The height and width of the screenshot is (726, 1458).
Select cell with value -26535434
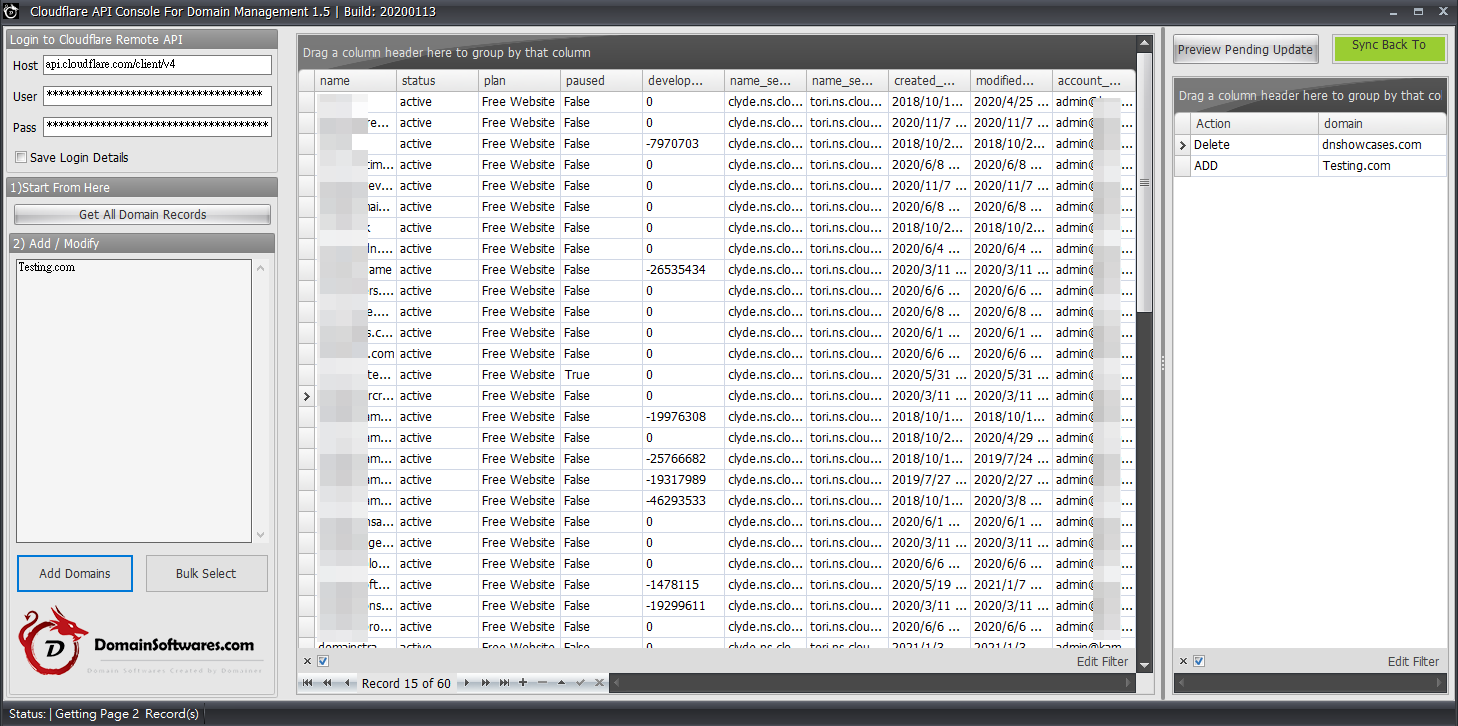point(684,270)
